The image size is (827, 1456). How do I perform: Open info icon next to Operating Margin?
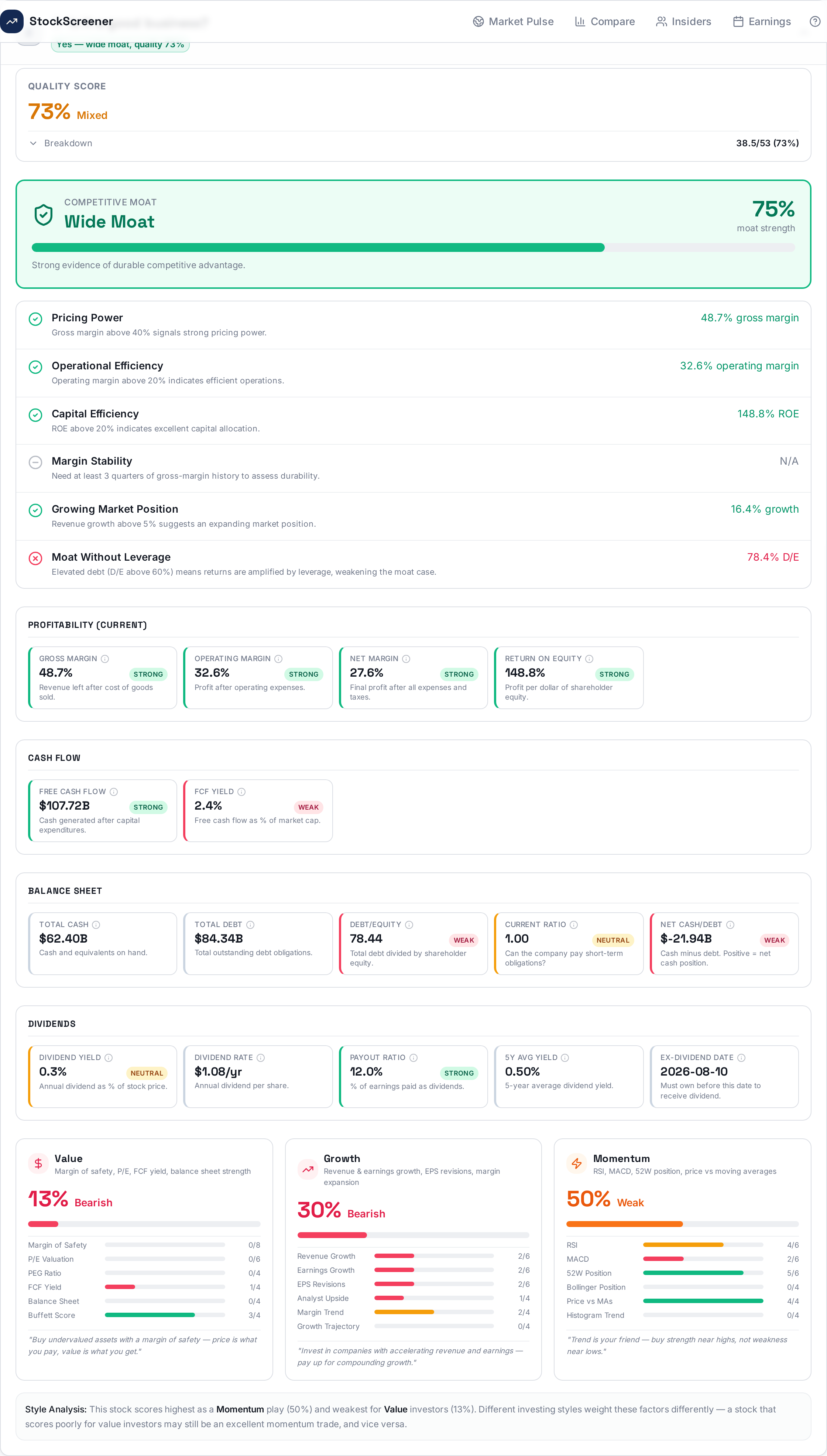[x=278, y=659]
